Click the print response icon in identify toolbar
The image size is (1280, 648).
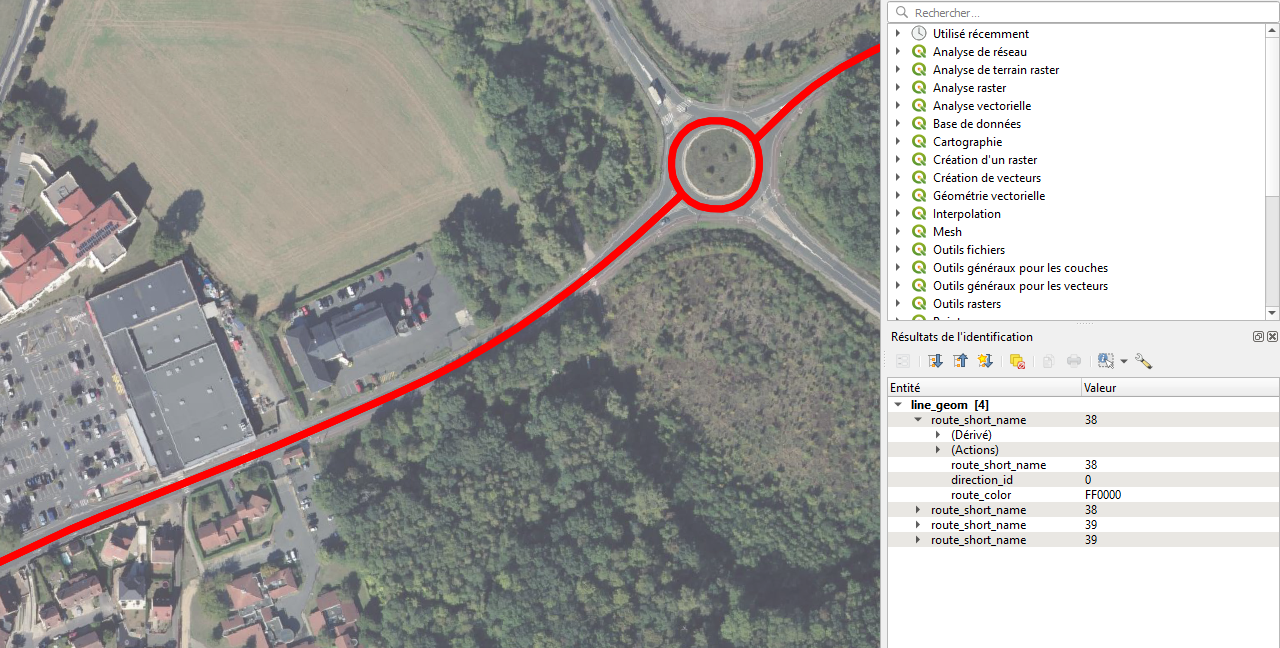tap(1074, 361)
